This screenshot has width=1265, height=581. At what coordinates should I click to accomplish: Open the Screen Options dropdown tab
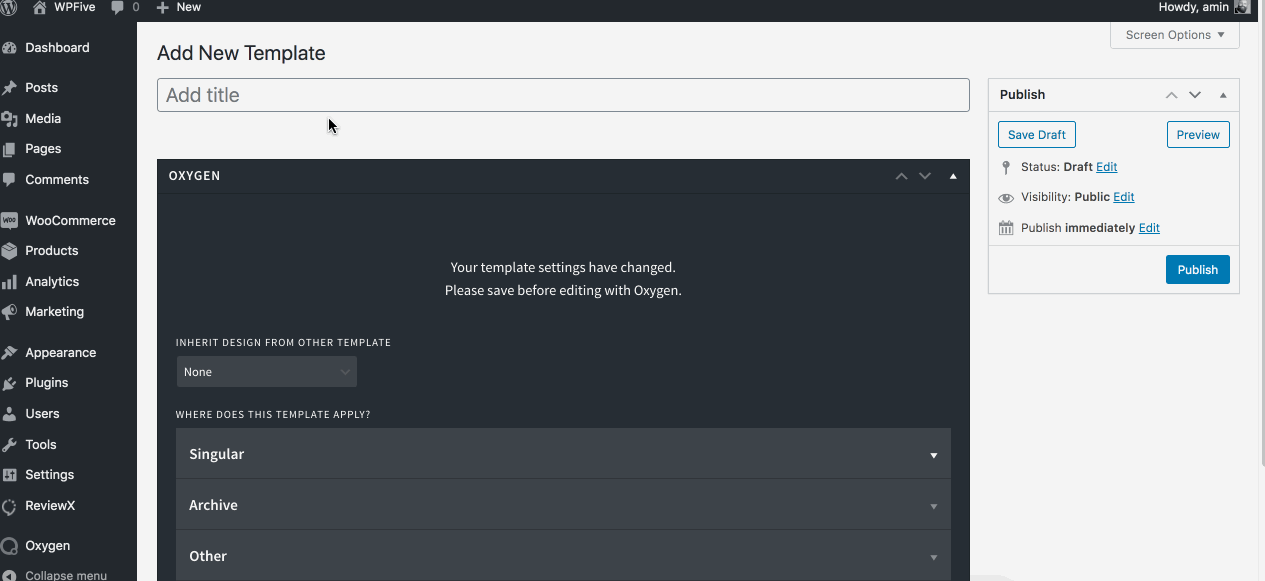coord(1174,35)
